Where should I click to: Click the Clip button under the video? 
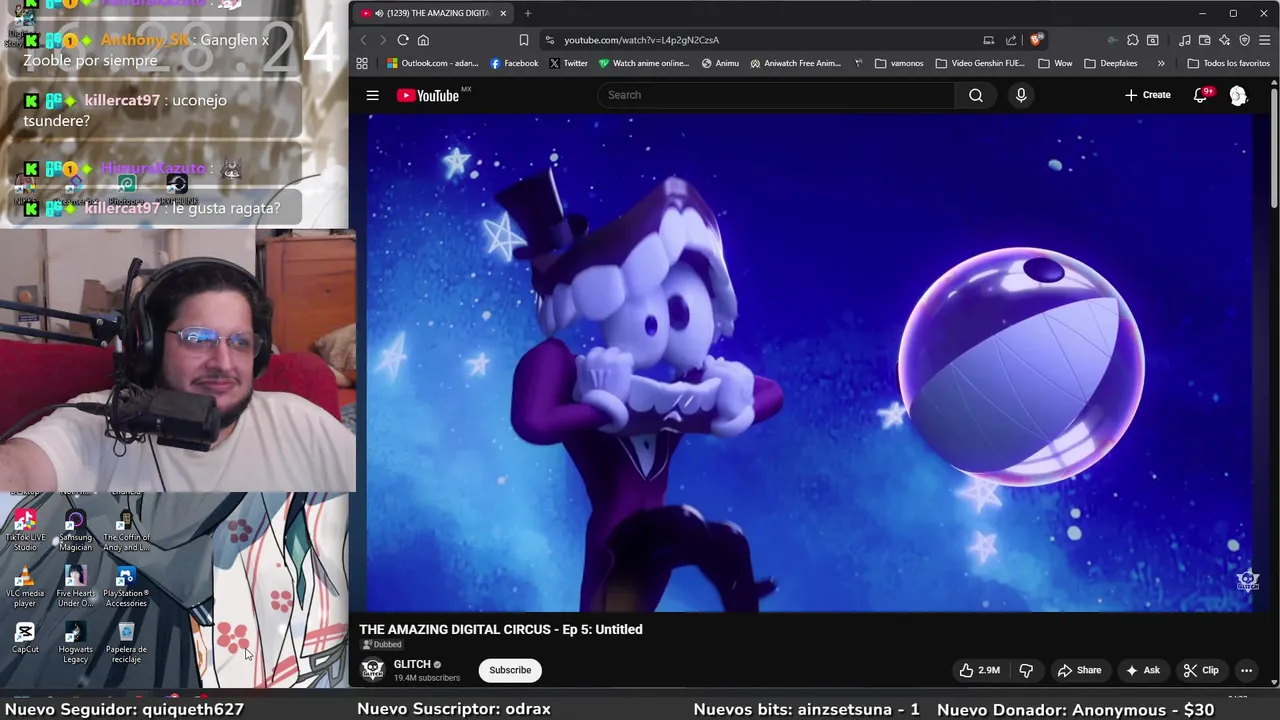click(x=1201, y=670)
